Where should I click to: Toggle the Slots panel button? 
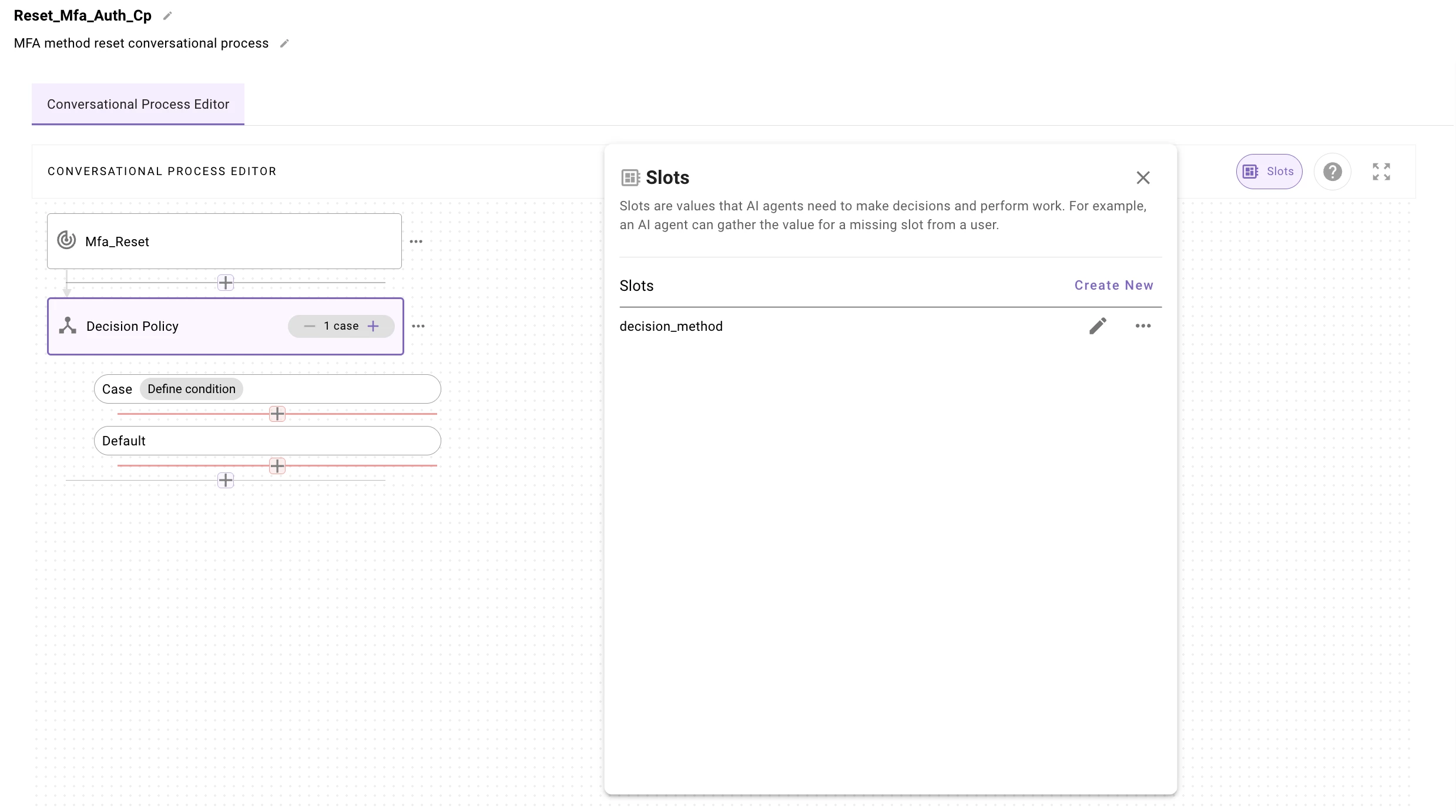(x=1269, y=172)
